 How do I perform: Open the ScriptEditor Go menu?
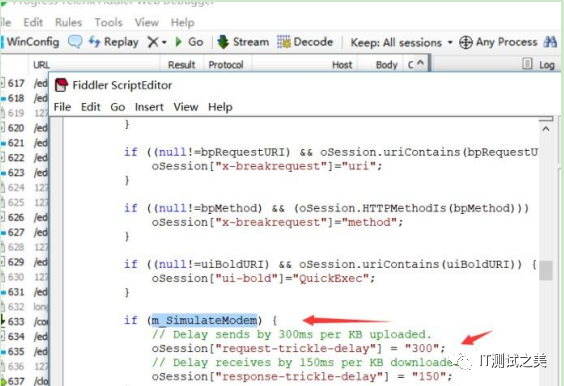pyautogui.click(x=118, y=107)
